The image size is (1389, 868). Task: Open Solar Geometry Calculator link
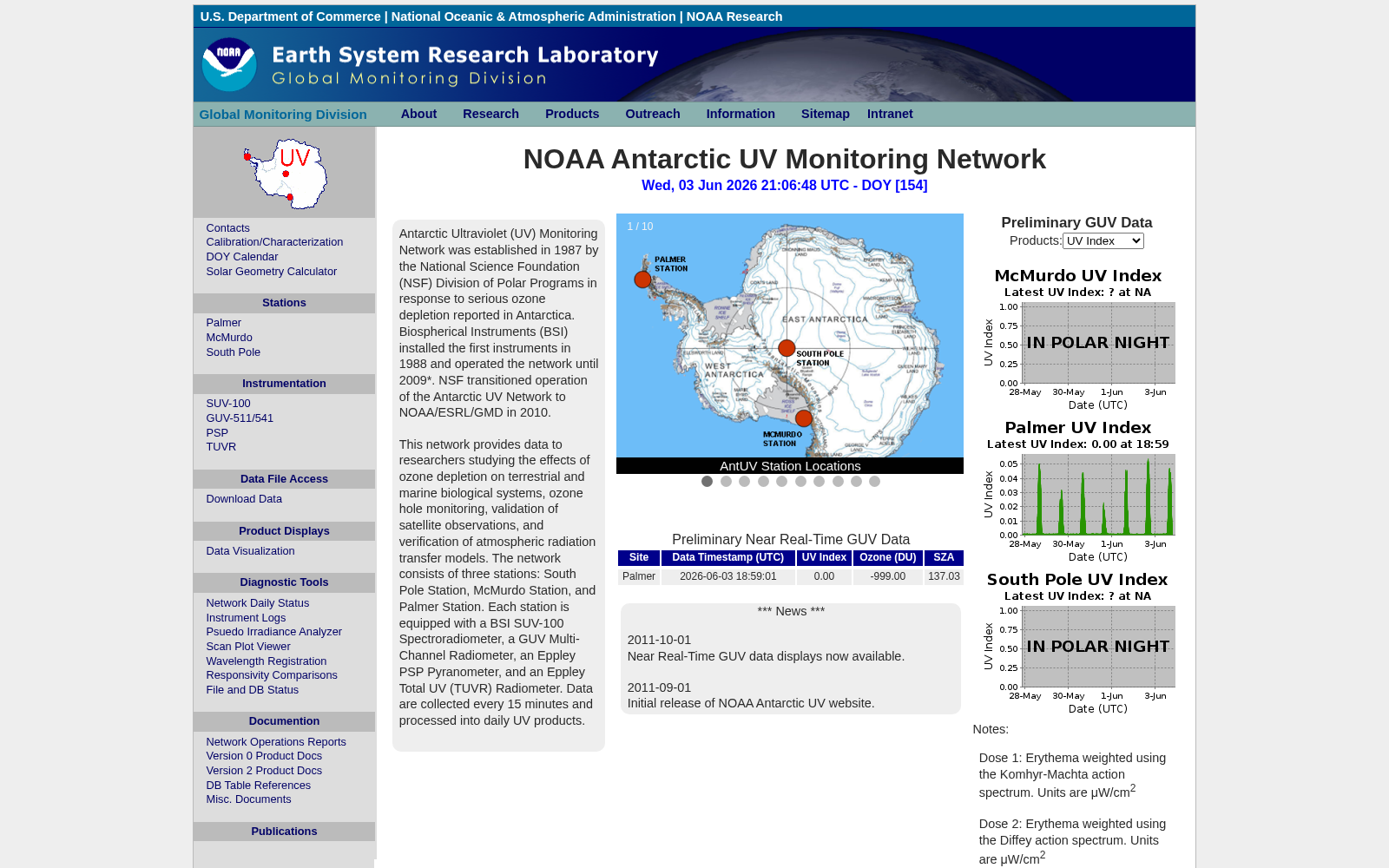[x=272, y=272]
